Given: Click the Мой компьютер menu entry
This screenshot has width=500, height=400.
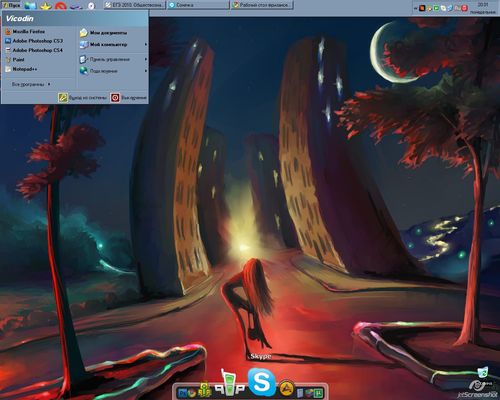Looking at the screenshot, I should click(113, 44).
